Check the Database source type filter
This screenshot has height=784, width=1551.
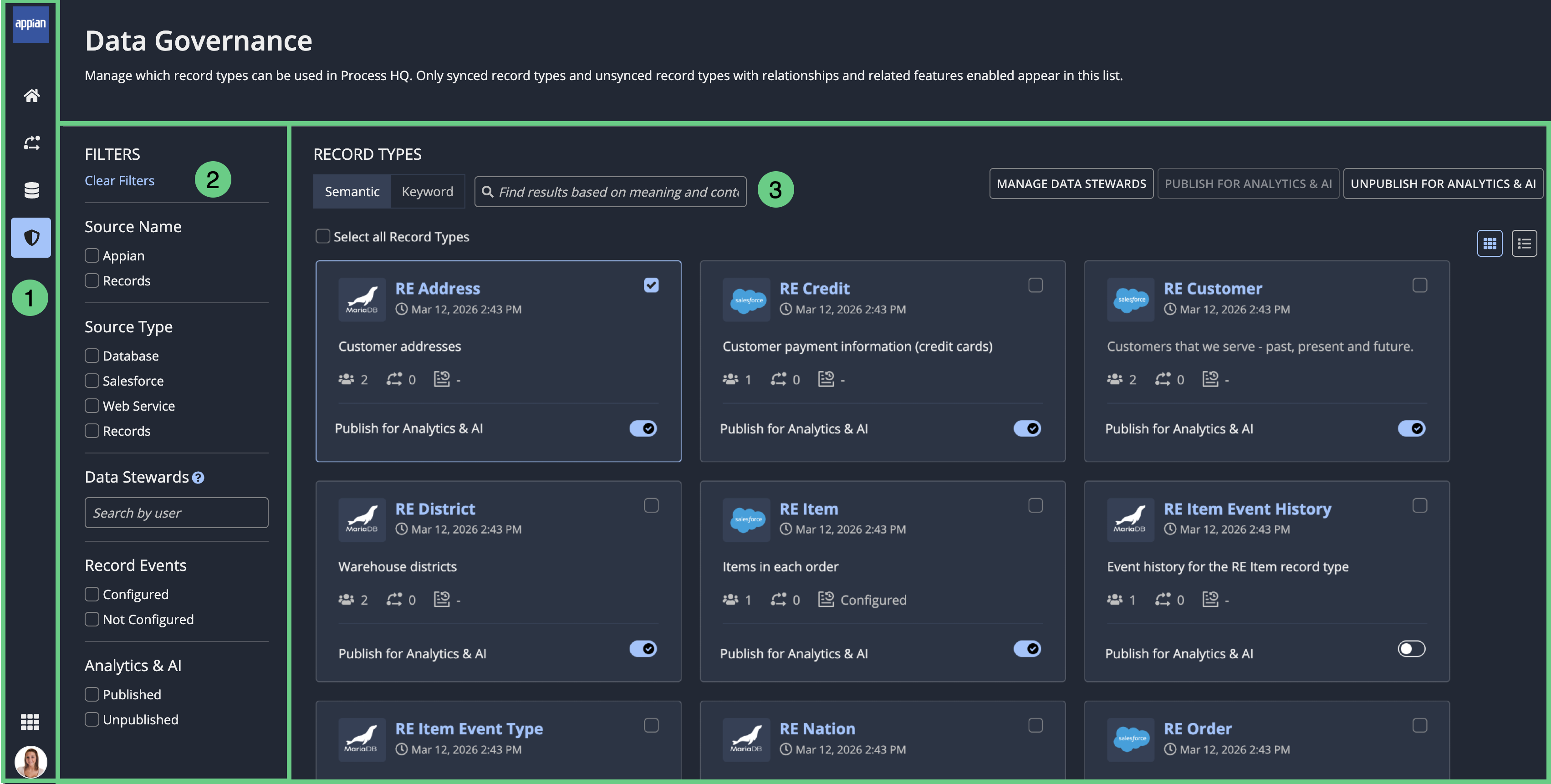[x=92, y=355]
